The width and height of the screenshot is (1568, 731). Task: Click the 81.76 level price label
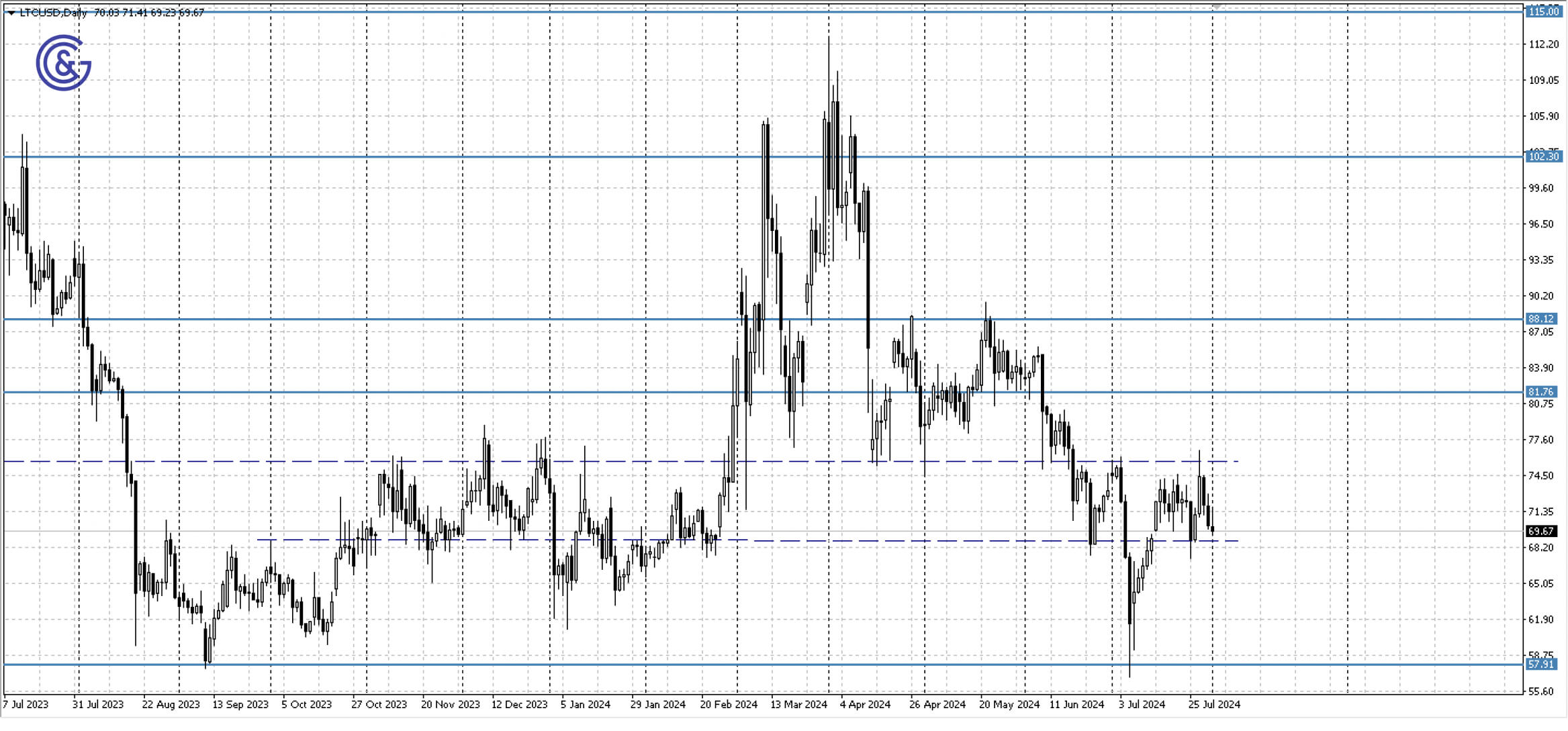point(1540,392)
